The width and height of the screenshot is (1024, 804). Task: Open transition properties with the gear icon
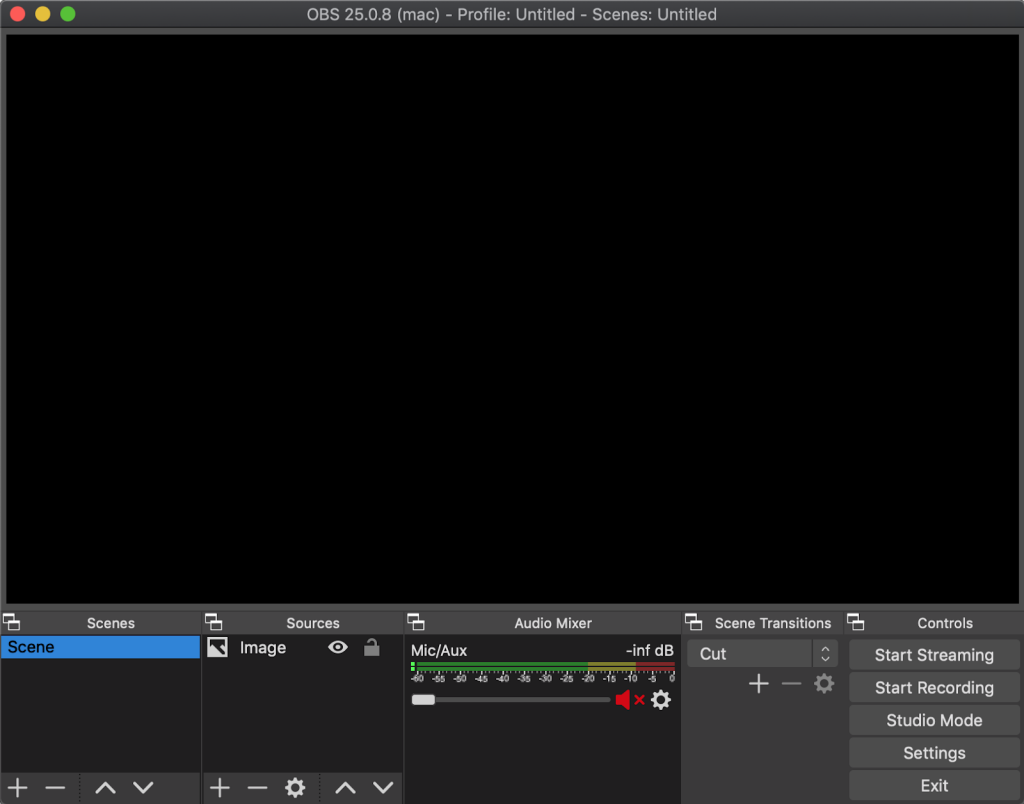tap(824, 683)
